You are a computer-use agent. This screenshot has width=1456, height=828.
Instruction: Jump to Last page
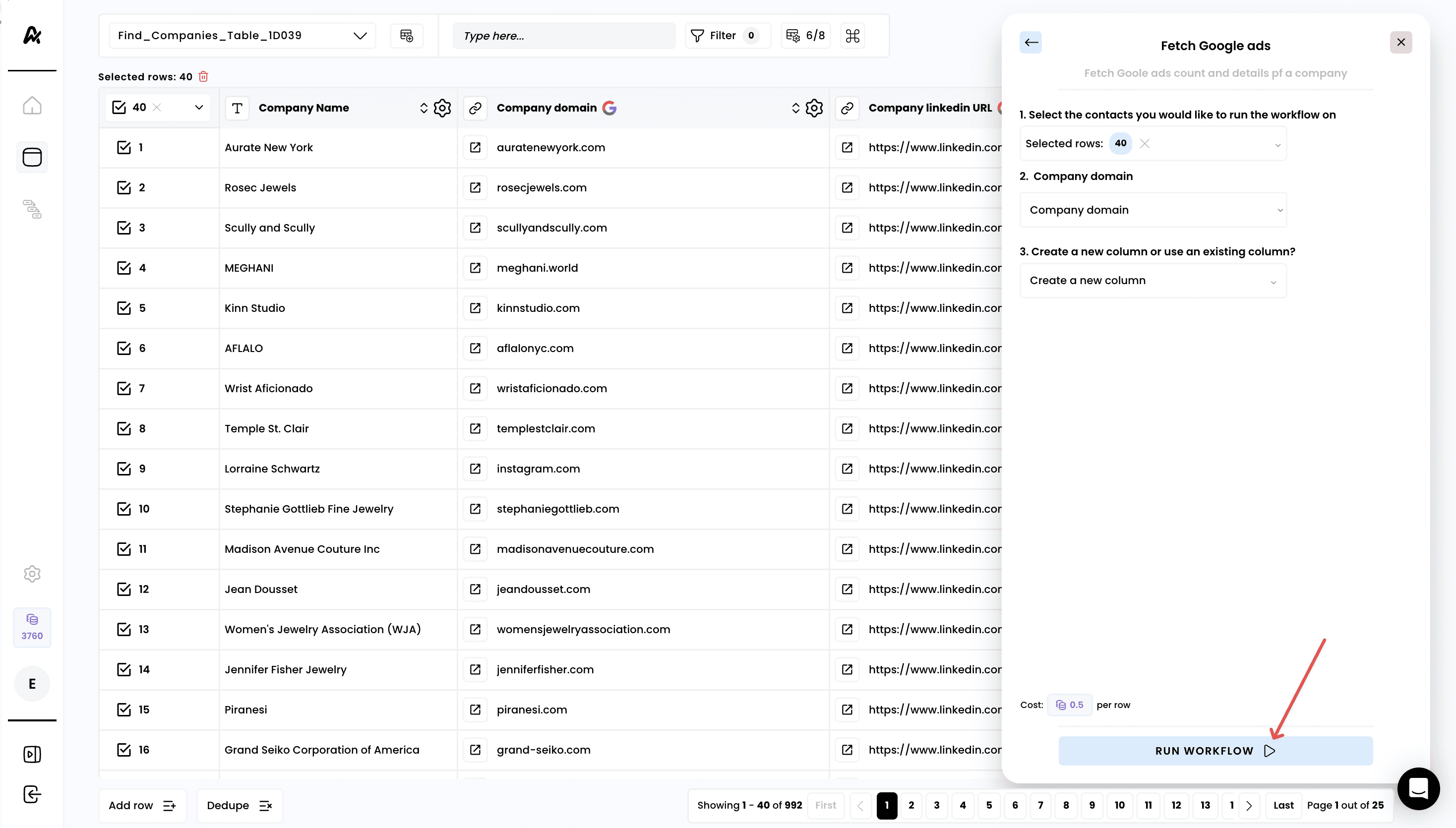[1282, 805]
